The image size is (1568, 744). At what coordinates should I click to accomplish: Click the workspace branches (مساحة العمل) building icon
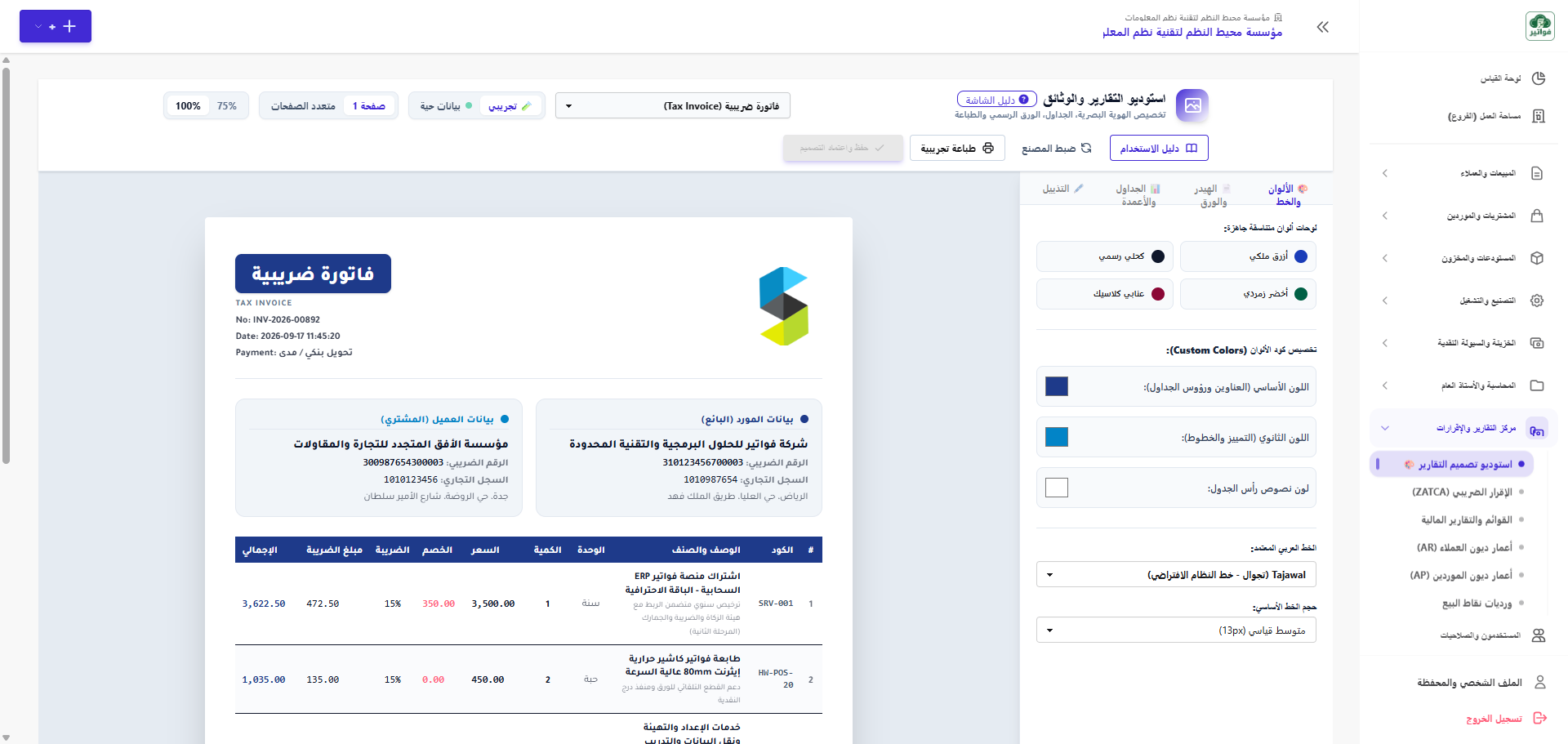point(1539,116)
